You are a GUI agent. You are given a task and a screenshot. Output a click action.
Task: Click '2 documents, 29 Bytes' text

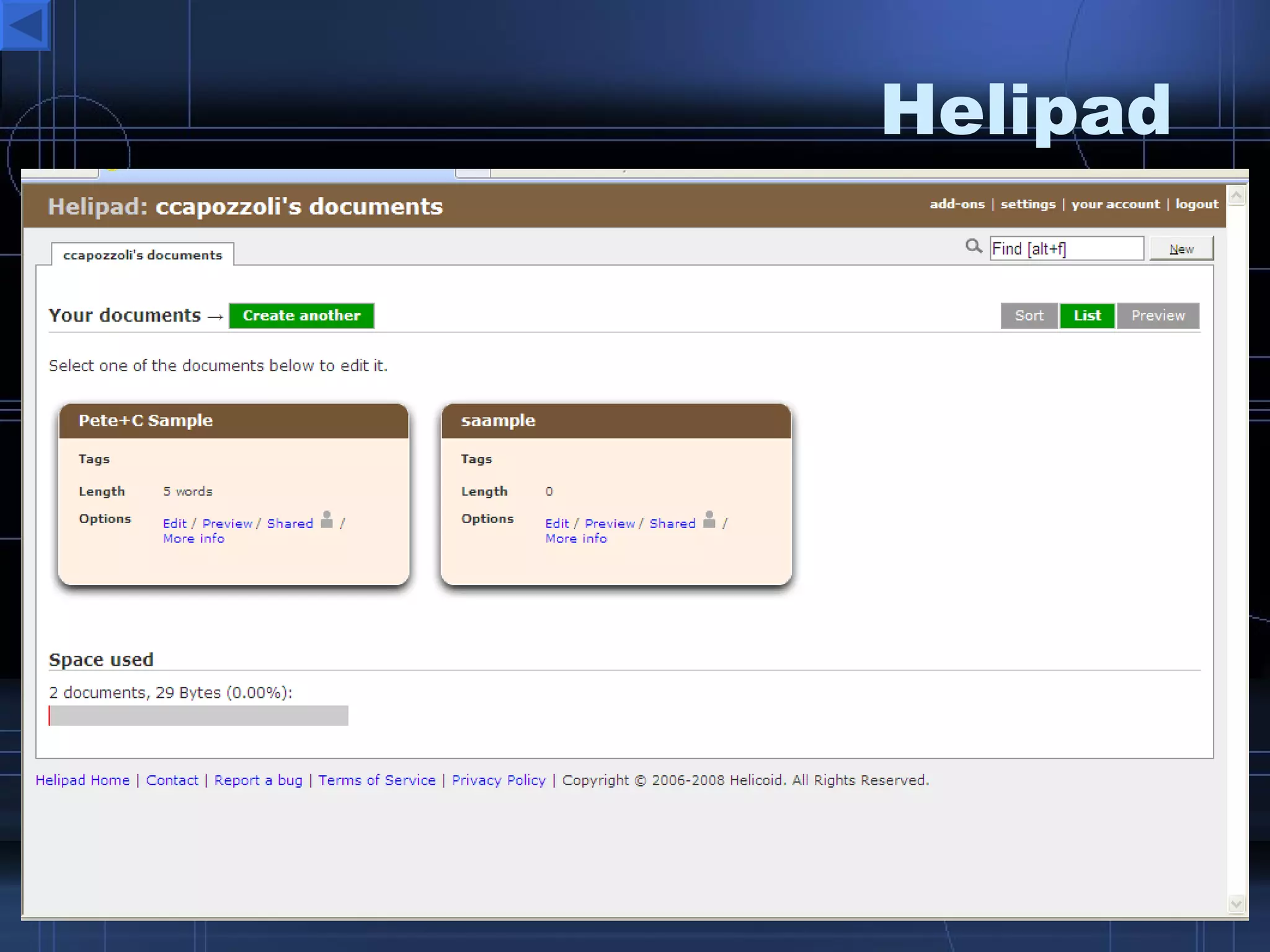point(135,692)
